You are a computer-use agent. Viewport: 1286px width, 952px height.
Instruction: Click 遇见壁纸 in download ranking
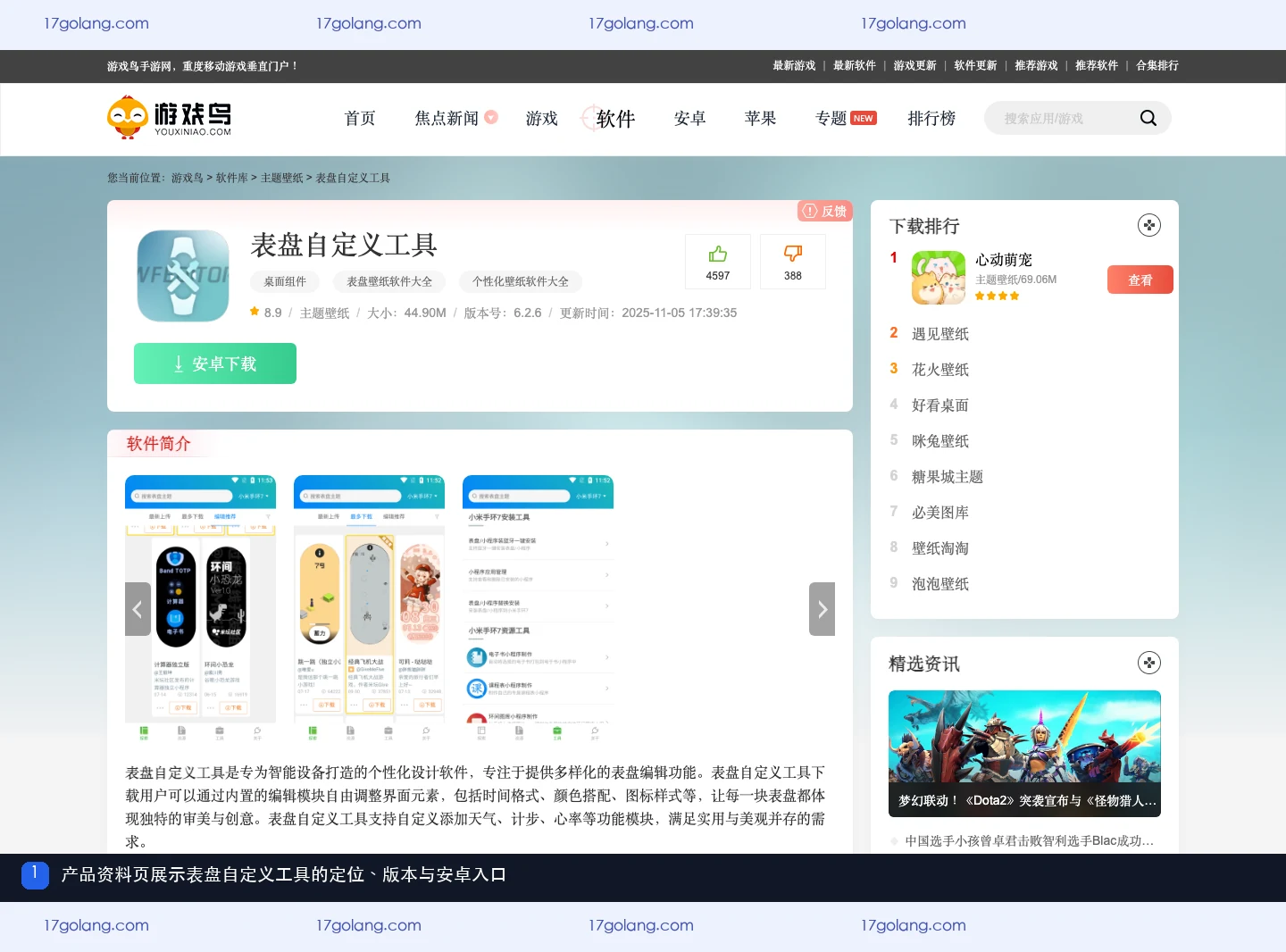tap(940, 334)
